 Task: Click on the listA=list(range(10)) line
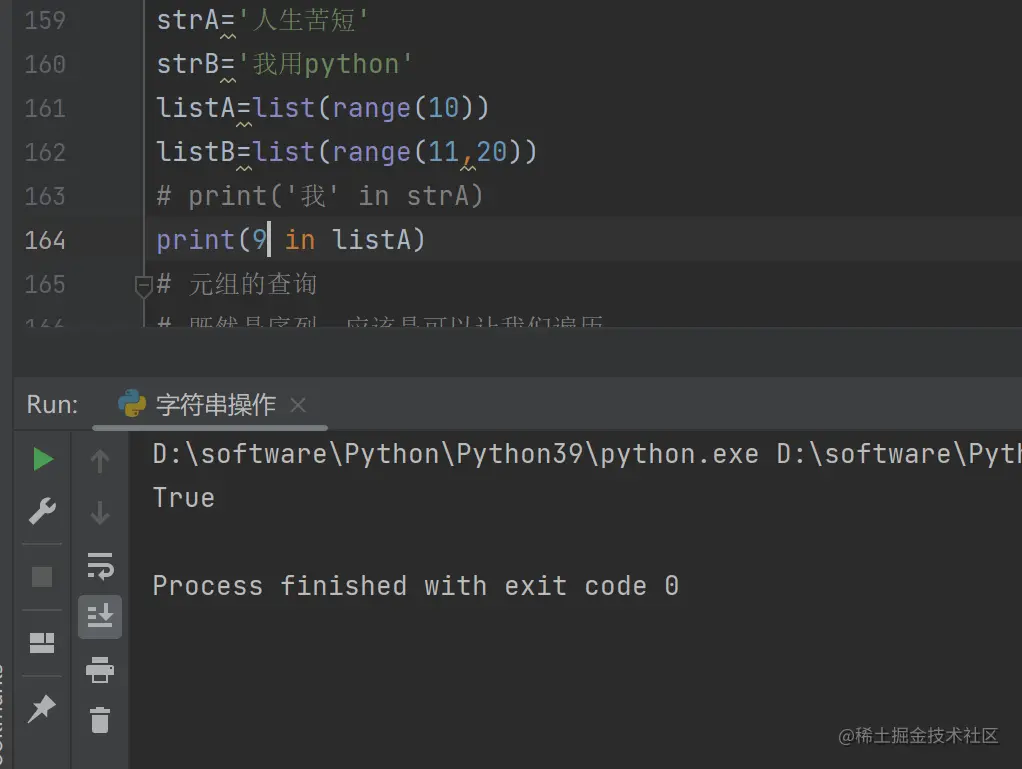[323, 108]
